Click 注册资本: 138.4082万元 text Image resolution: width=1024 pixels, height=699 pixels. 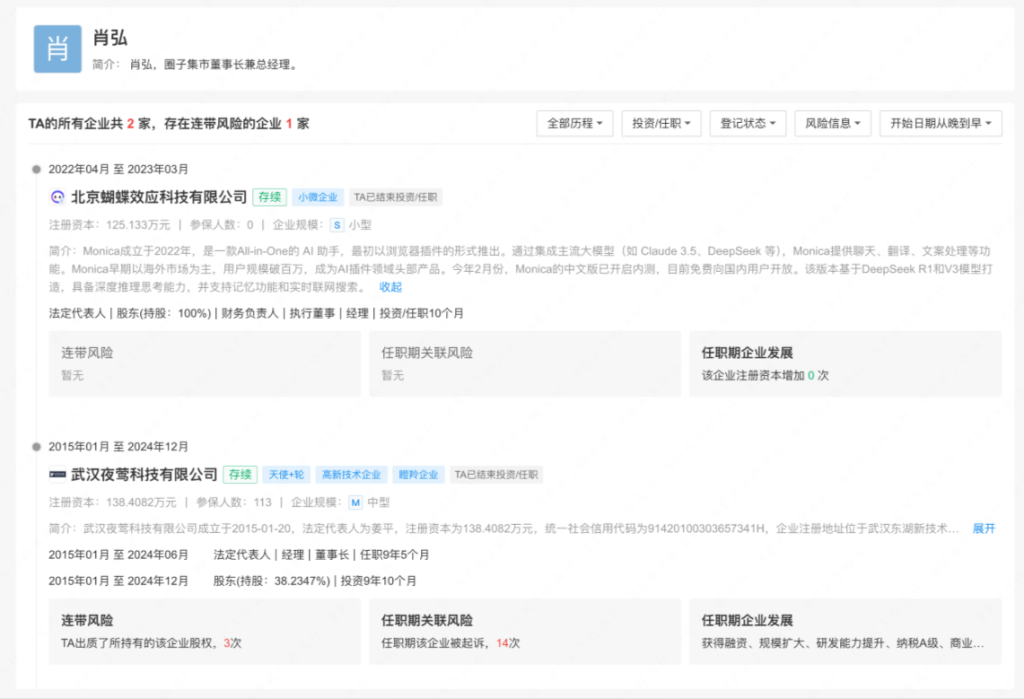[x=112, y=502]
